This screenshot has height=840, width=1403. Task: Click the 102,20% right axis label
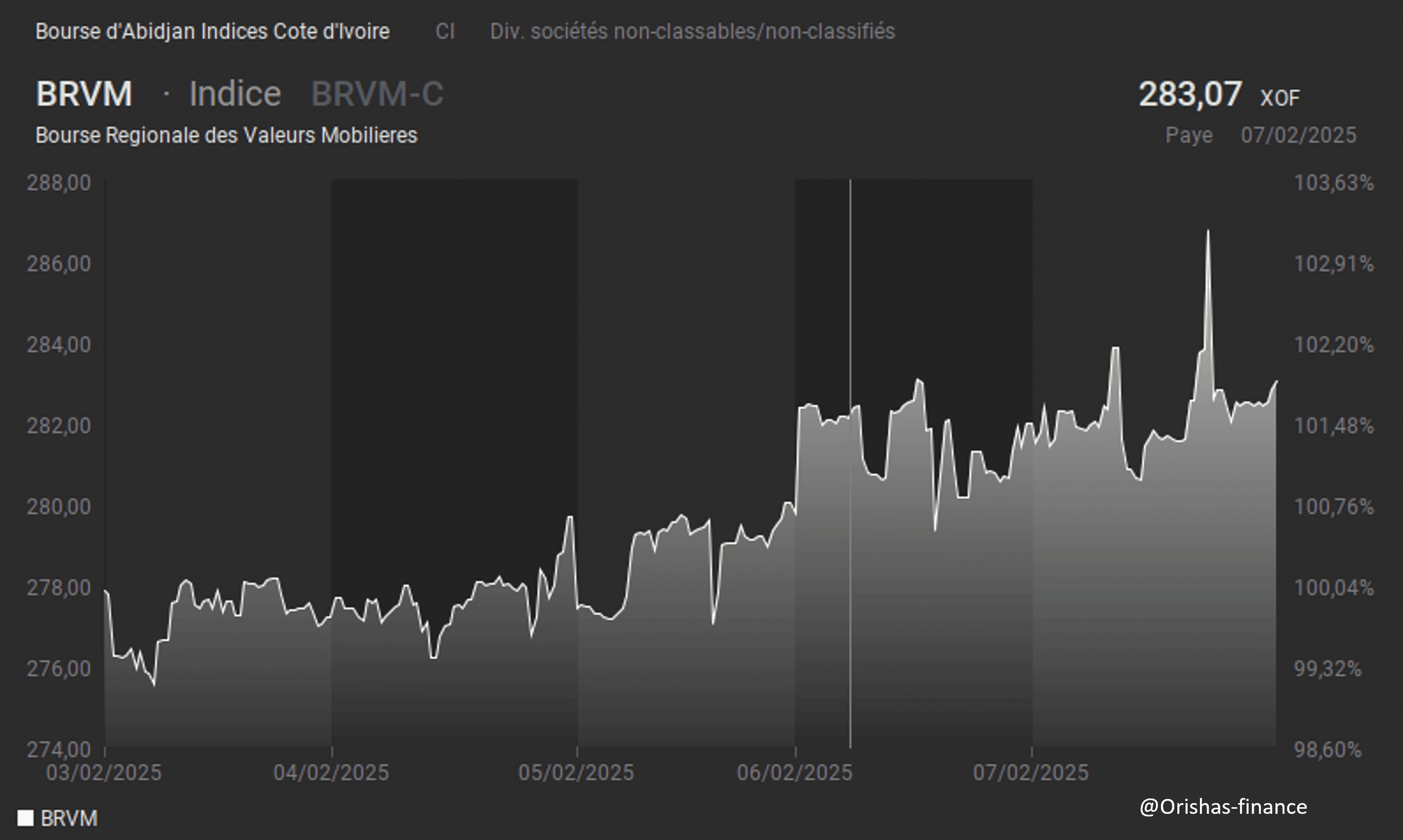(x=1334, y=345)
